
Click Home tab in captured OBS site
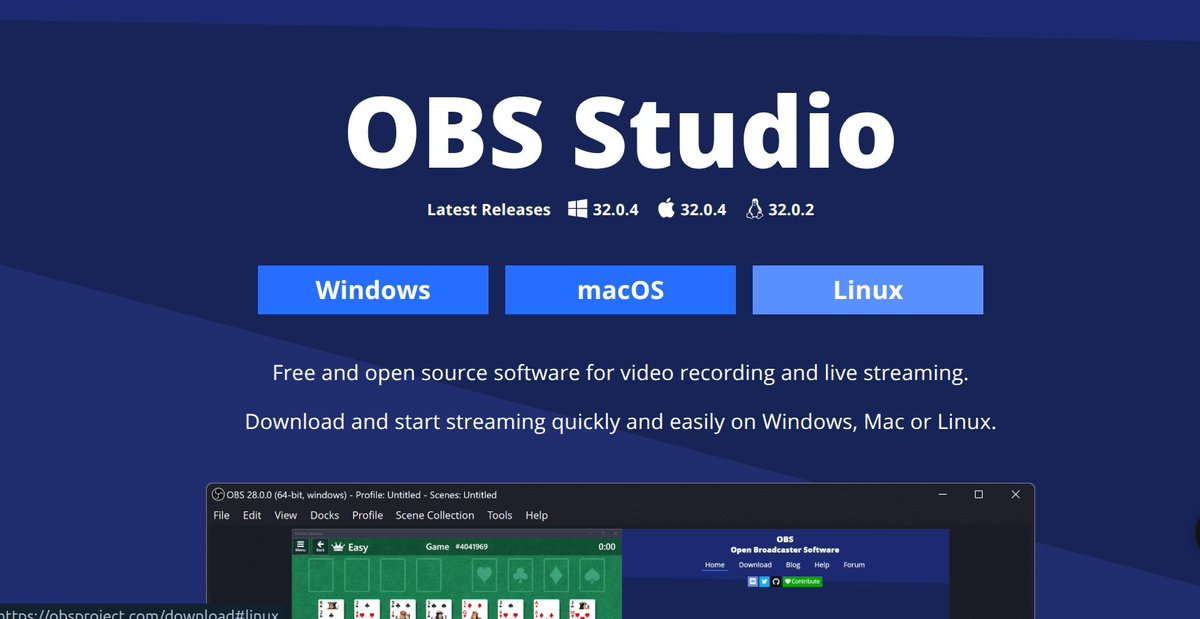tap(715, 565)
